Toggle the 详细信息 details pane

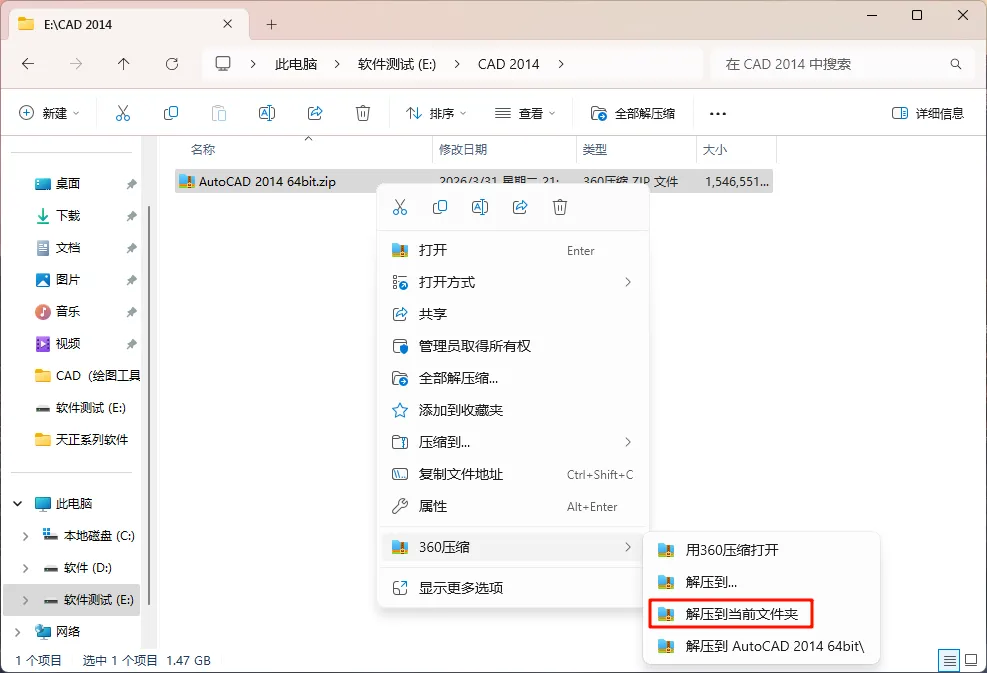(x=928, y=113)
